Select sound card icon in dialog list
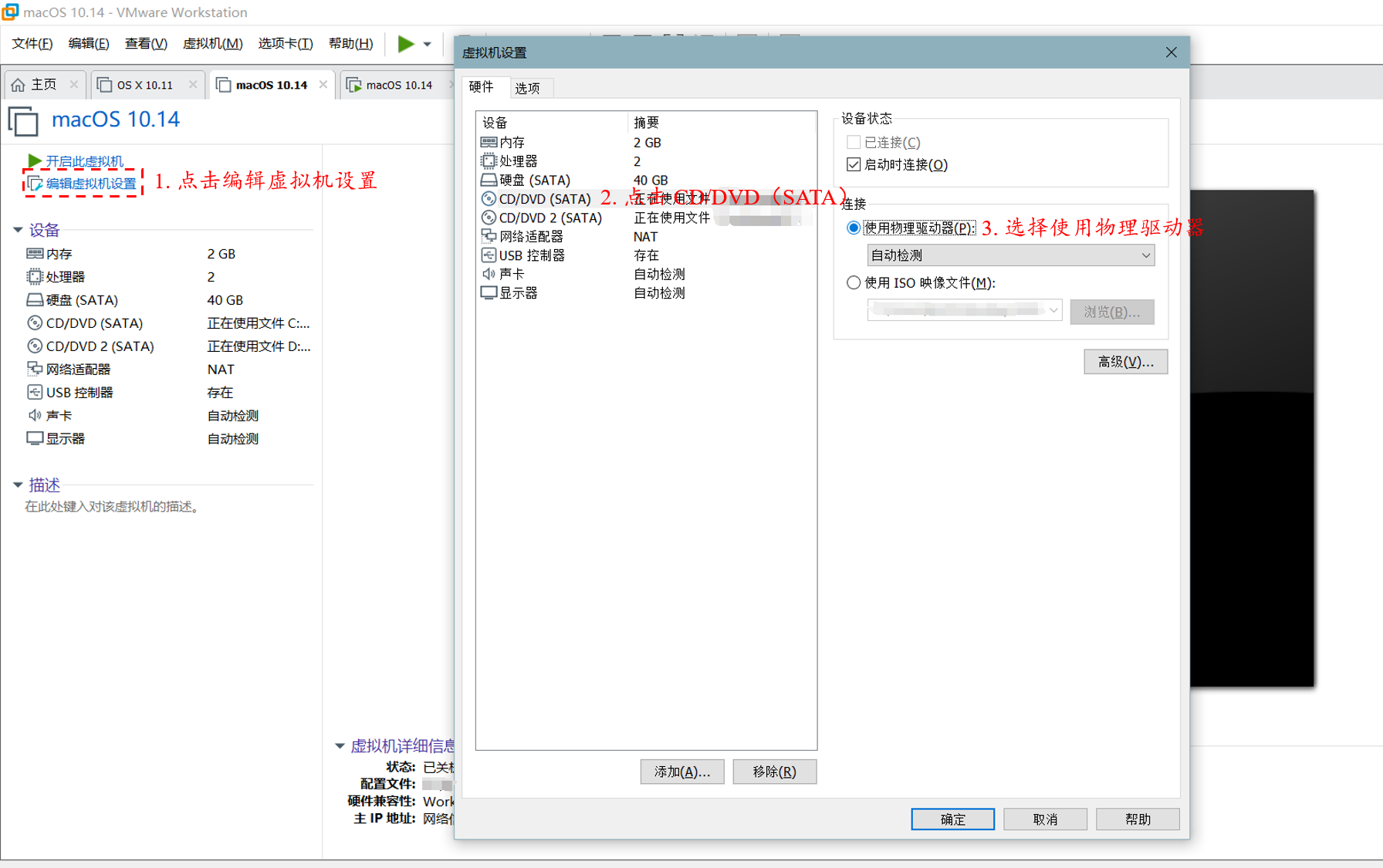This screenshot has width=1383, height=868. pos(489,274)
